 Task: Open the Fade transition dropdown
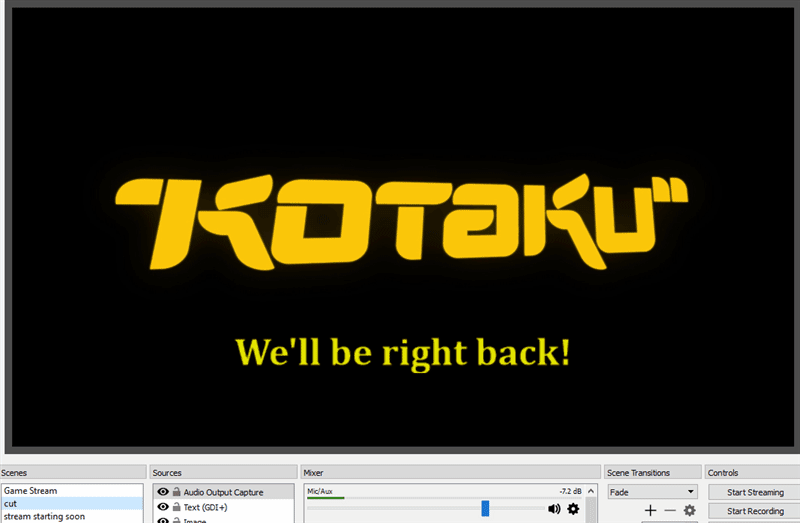[x=652, y=492]
